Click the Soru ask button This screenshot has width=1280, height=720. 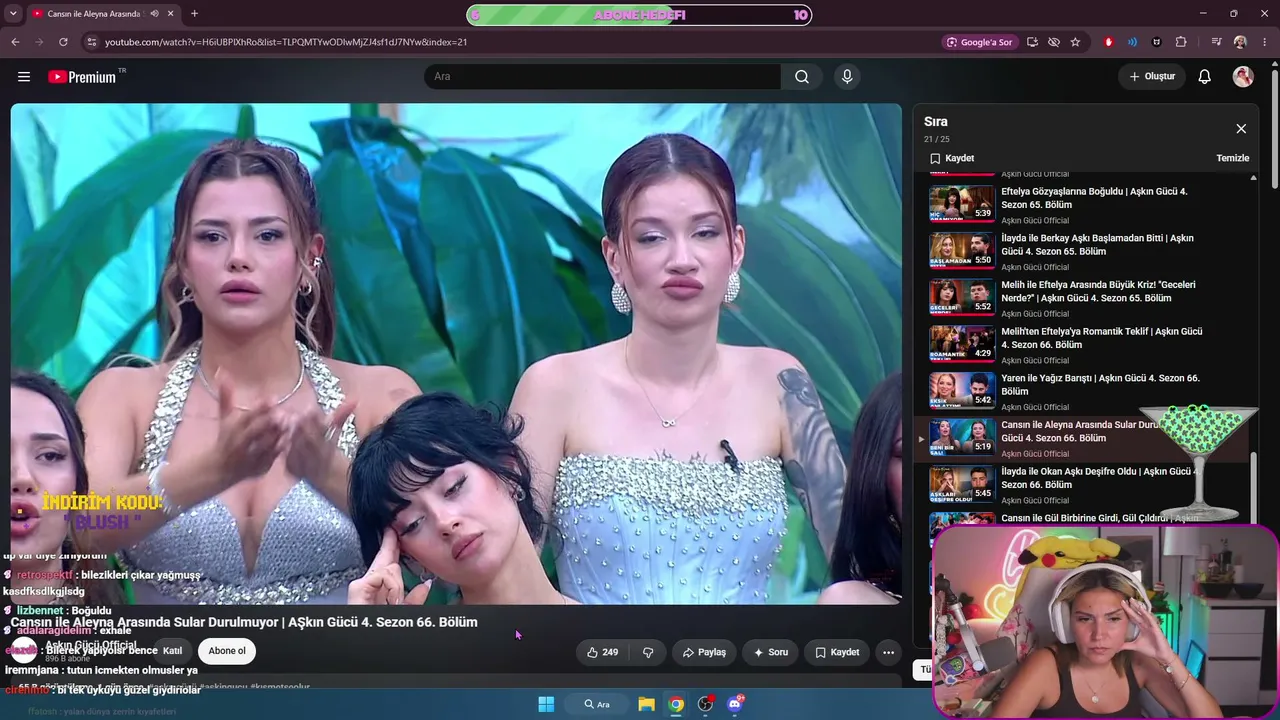pyautogui.click(x=770, y=652)
